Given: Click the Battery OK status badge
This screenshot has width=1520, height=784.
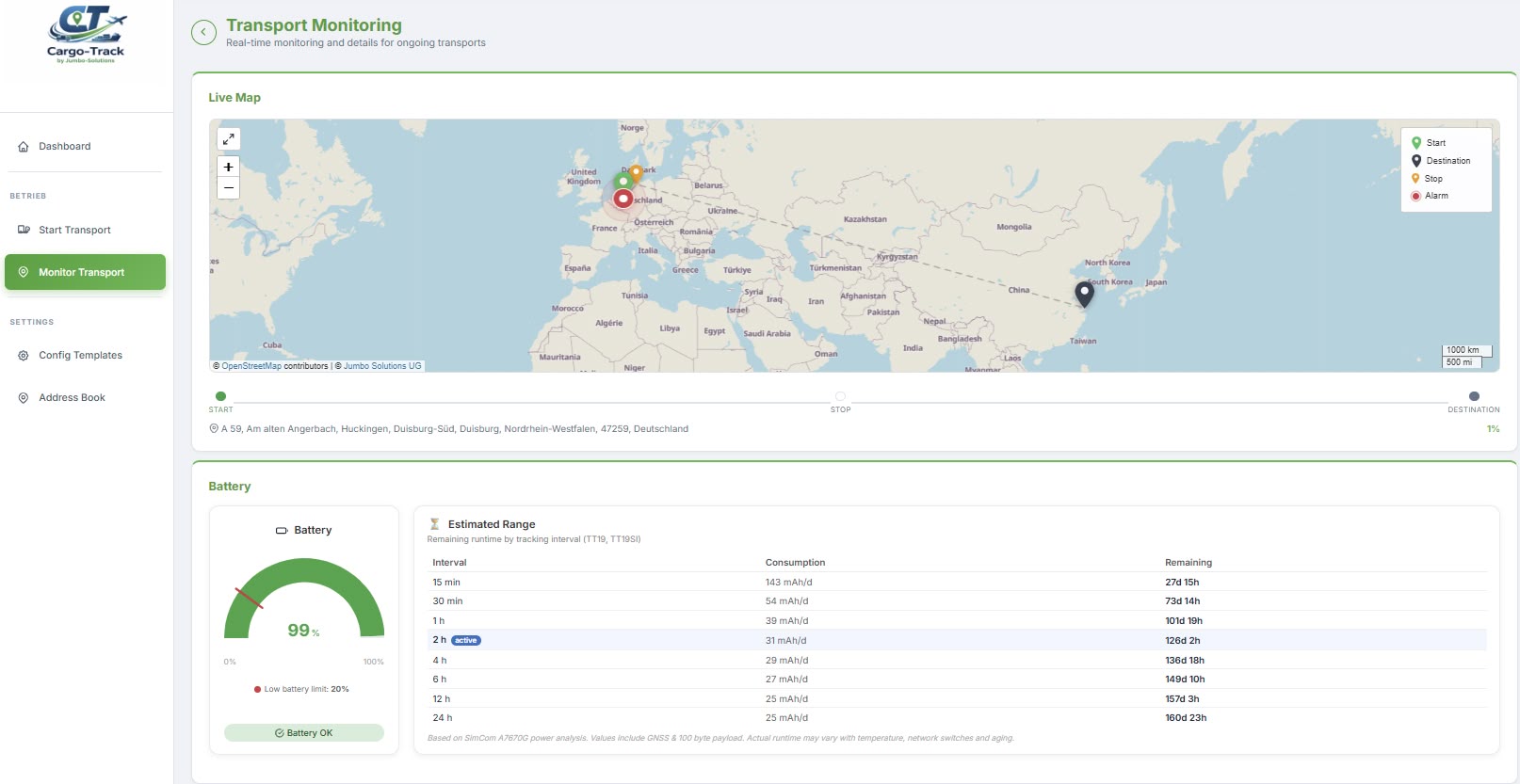Looking at the screenshot, I should 304,733.
